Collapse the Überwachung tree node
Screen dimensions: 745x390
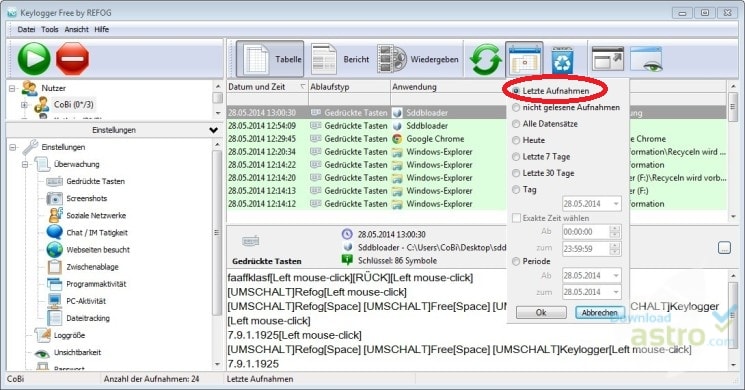(x=25, y=165)
